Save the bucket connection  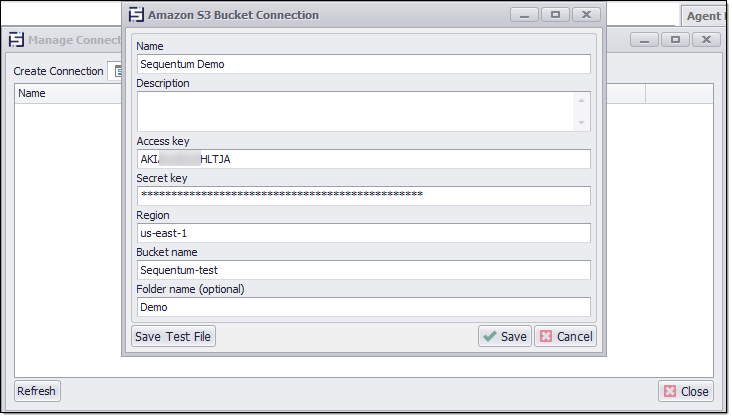[x=505, y=336]
